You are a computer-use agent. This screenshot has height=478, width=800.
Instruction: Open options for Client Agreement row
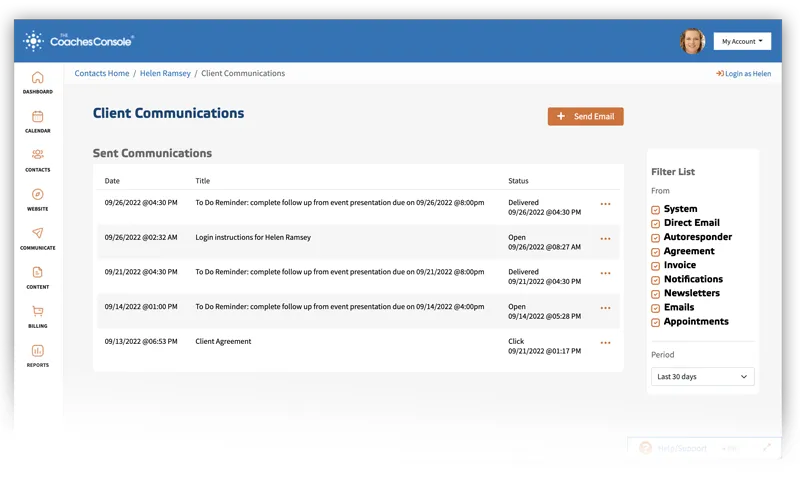[x=605, y=343]
